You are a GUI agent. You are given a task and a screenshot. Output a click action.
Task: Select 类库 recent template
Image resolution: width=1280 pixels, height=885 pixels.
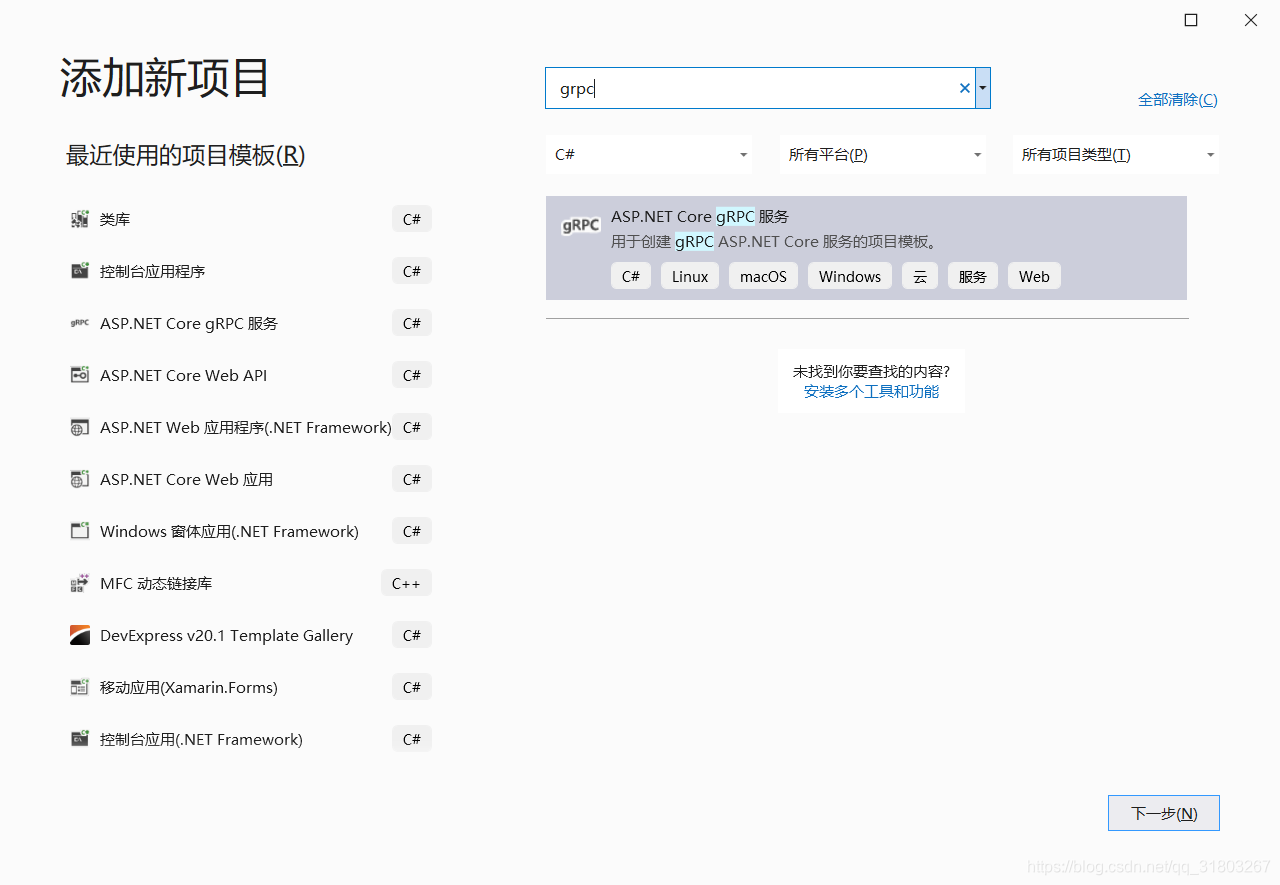point(250,219)
